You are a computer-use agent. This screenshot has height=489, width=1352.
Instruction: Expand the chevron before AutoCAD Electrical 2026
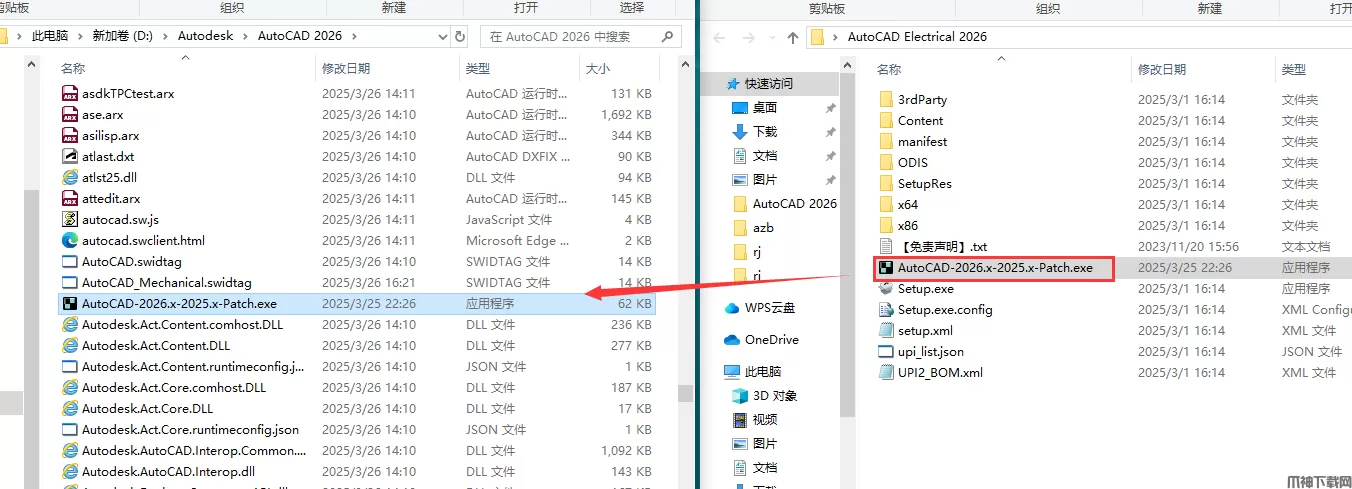[x=836, y=36]
